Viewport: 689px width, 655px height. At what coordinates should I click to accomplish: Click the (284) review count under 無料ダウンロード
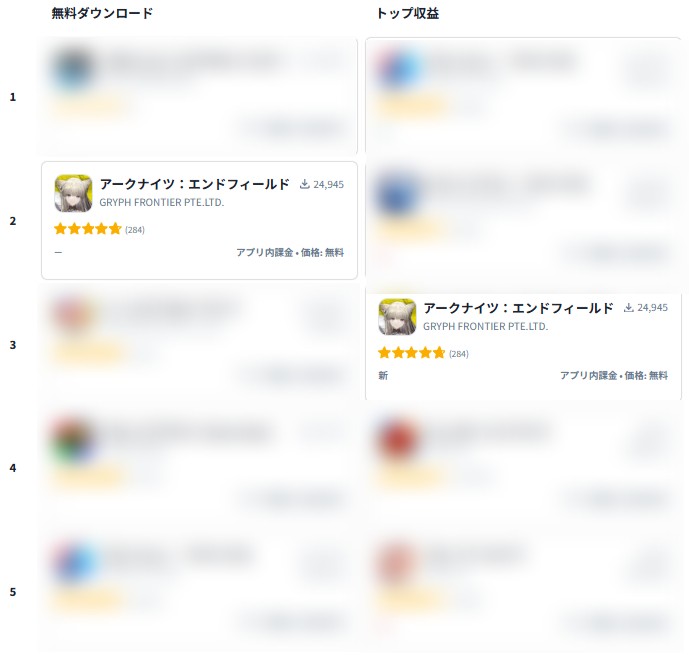tap(134, 230)
